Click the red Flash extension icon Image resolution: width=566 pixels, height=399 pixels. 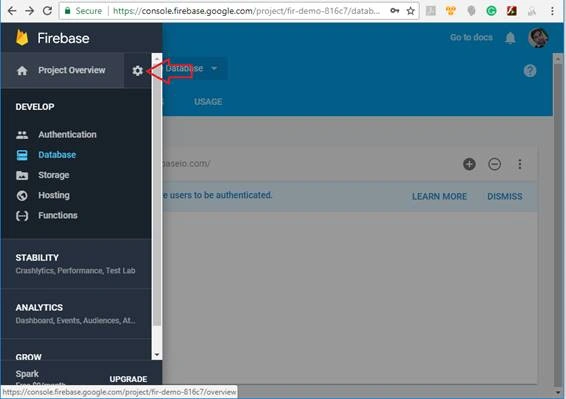point(511,11)
